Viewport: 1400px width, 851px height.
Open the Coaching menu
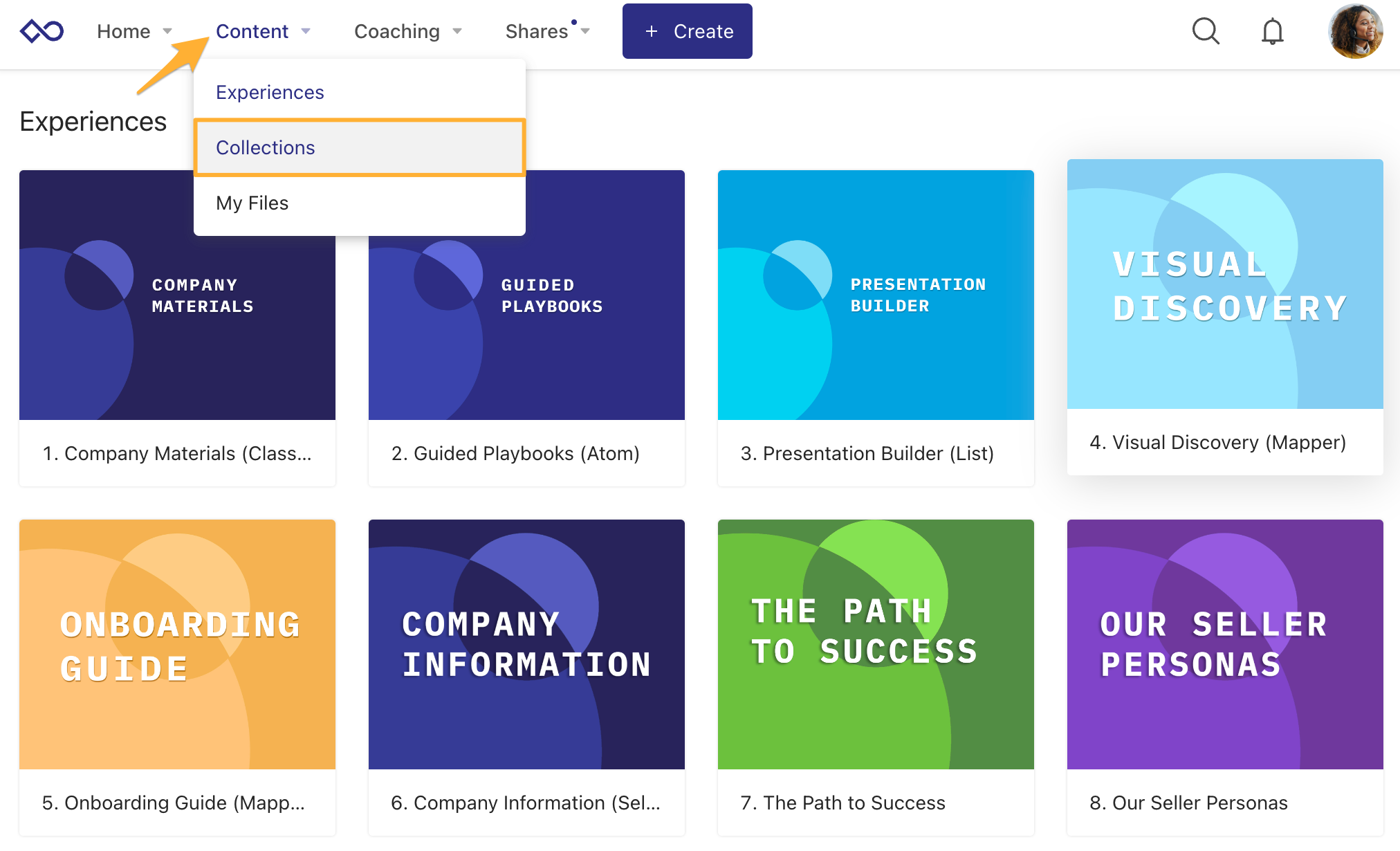tap(396, 31)
